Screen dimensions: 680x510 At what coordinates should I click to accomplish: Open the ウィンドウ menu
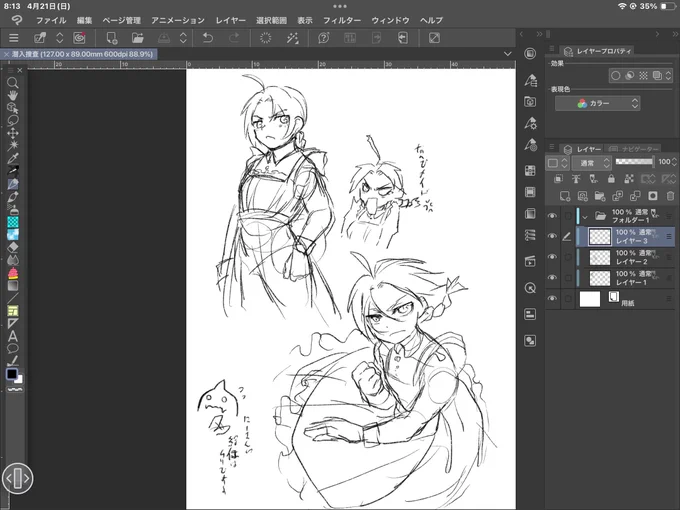pyautogui.click(x=390, y=20)
